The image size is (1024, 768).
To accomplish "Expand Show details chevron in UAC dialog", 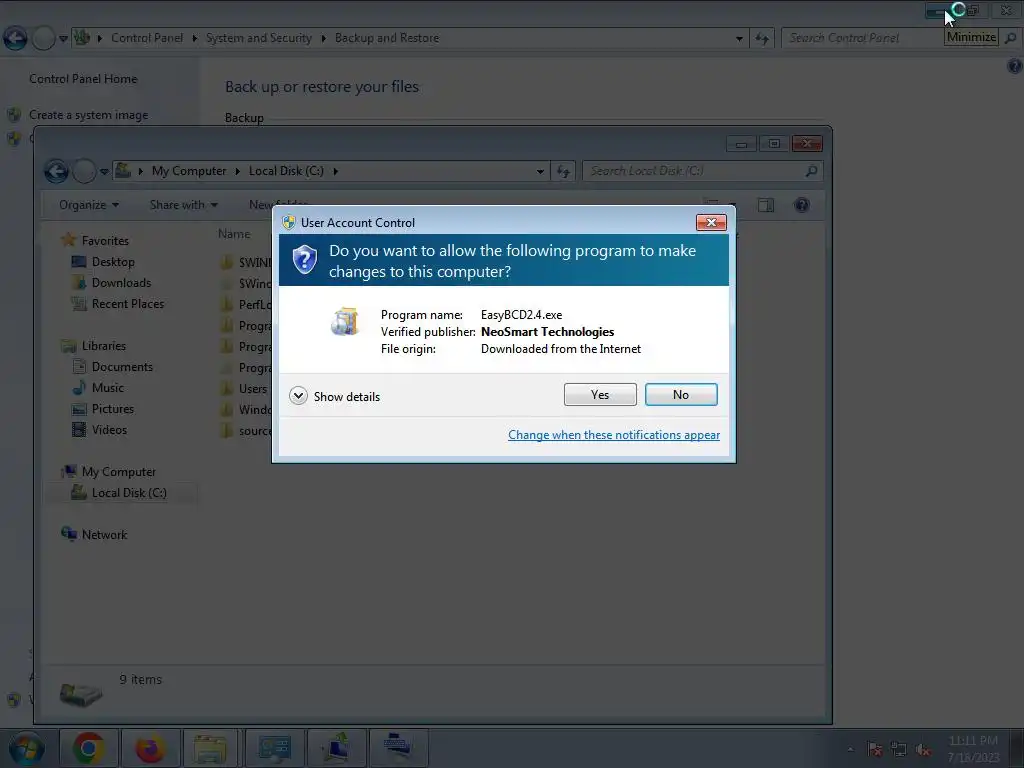I will click(x=298, y=396).
